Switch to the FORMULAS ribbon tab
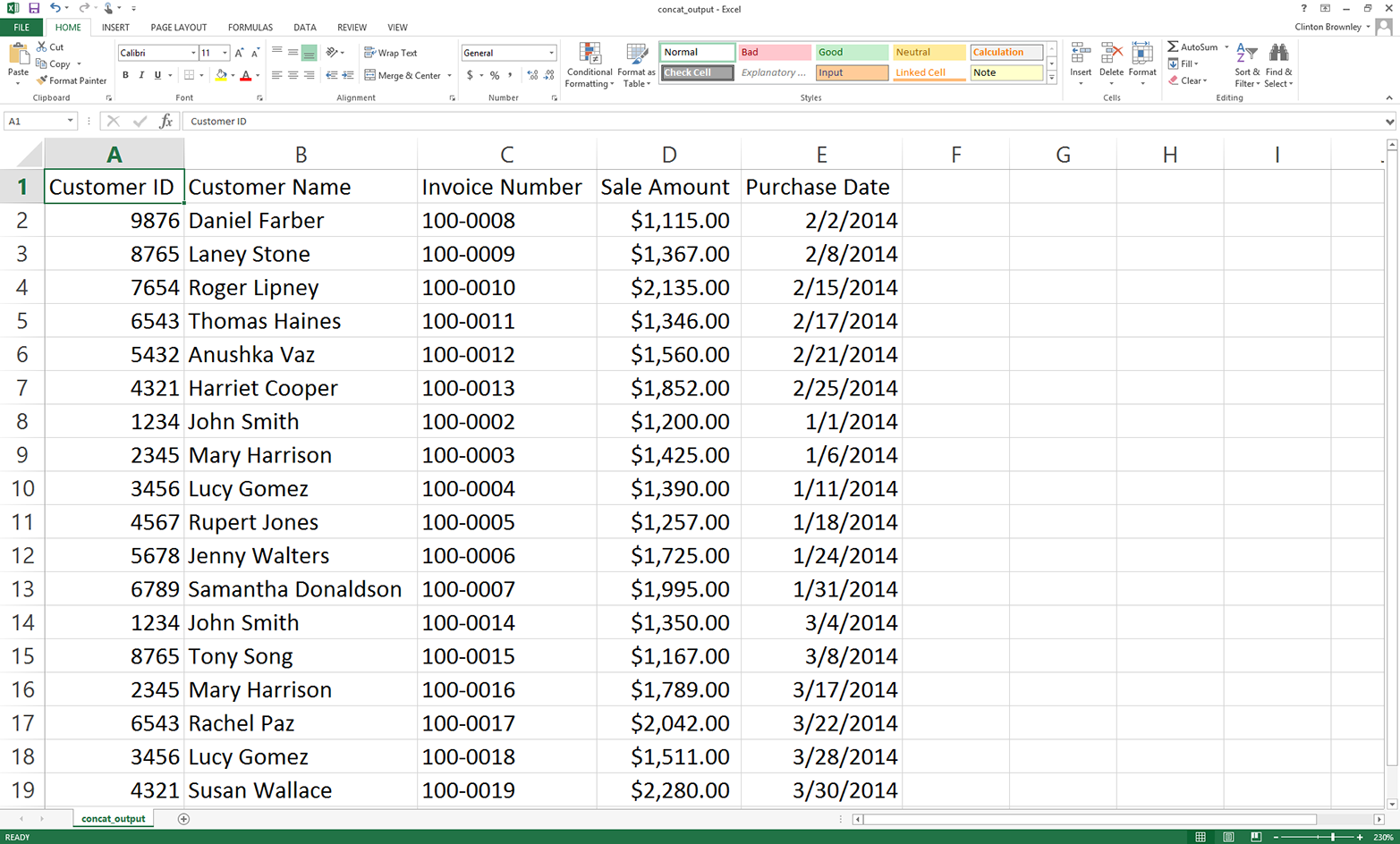Screen dimensions: 1400x844 pyautogui.click(x=250, y=28)
